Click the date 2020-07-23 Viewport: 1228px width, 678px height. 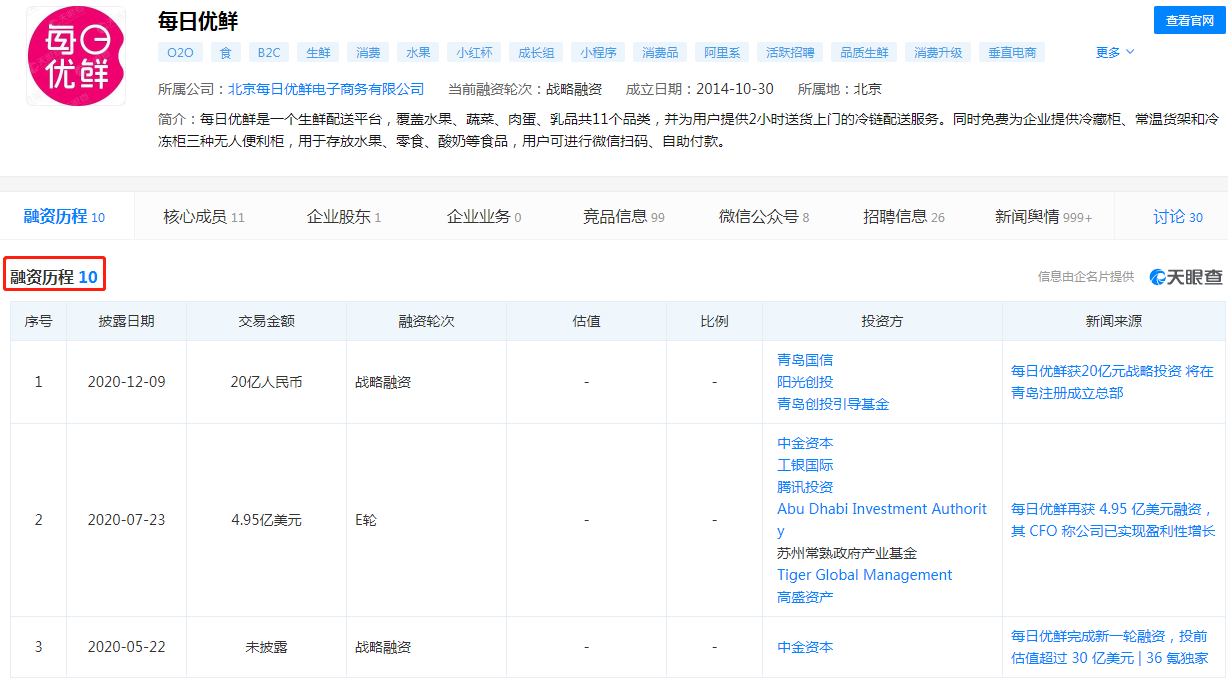point(126,520)
